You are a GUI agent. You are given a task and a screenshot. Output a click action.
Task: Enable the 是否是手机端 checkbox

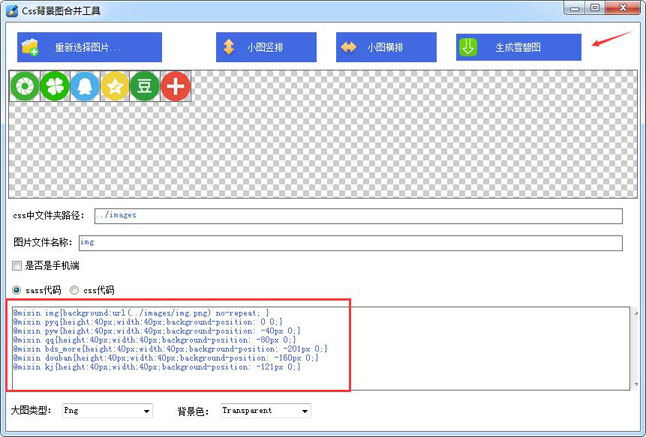(16, 266)
